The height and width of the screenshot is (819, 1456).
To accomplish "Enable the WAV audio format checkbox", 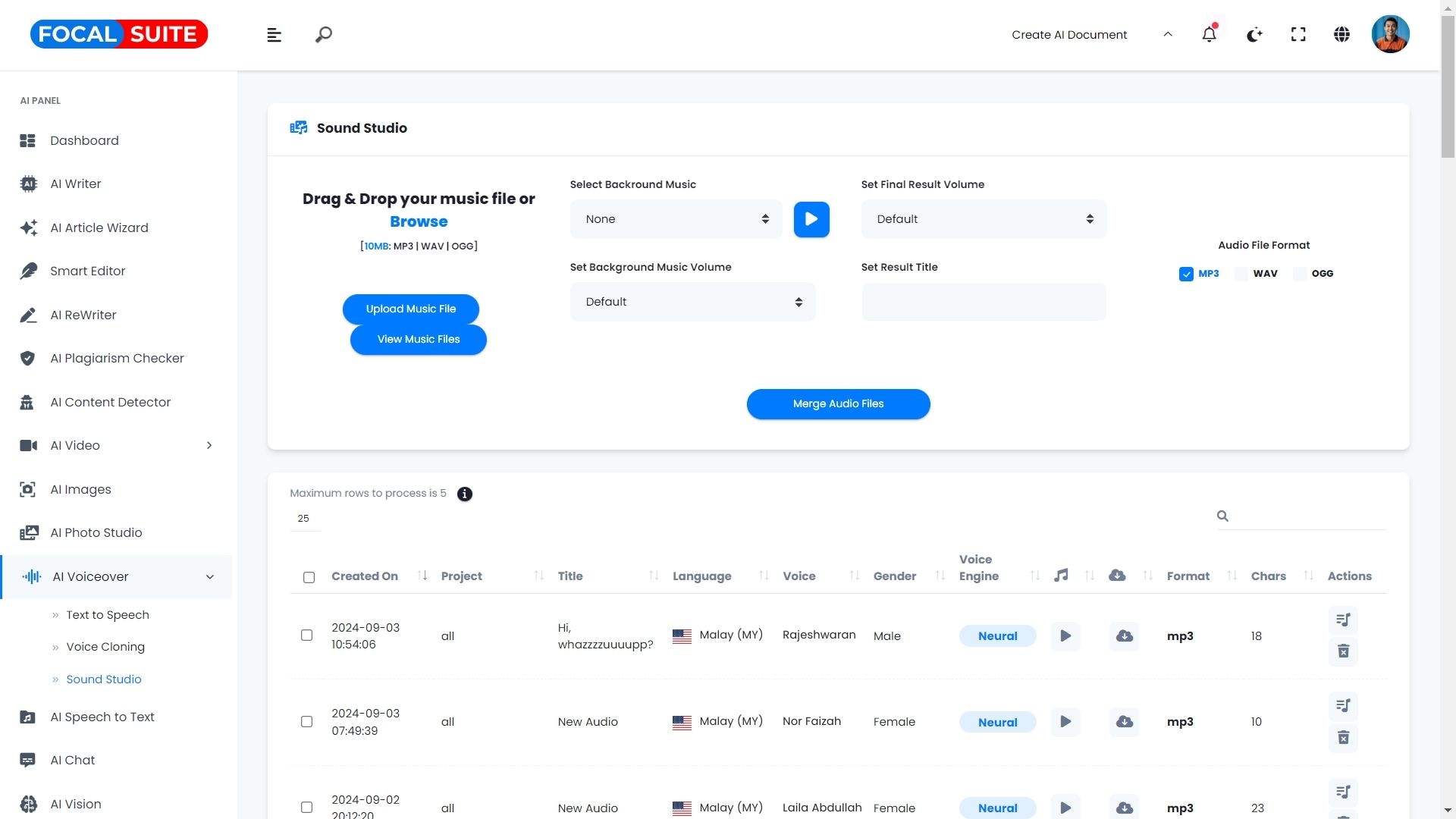I will click(1241, 274).
